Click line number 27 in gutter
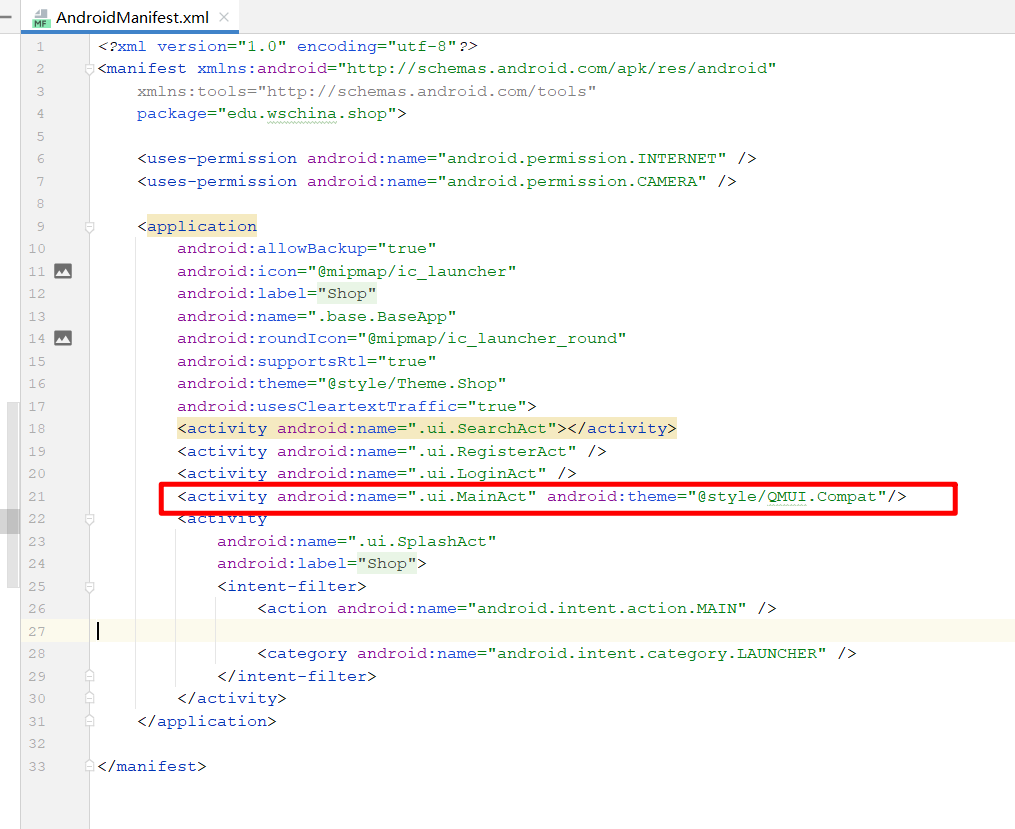Viewport: 1015px width, 829px height. tap(37, 632)
